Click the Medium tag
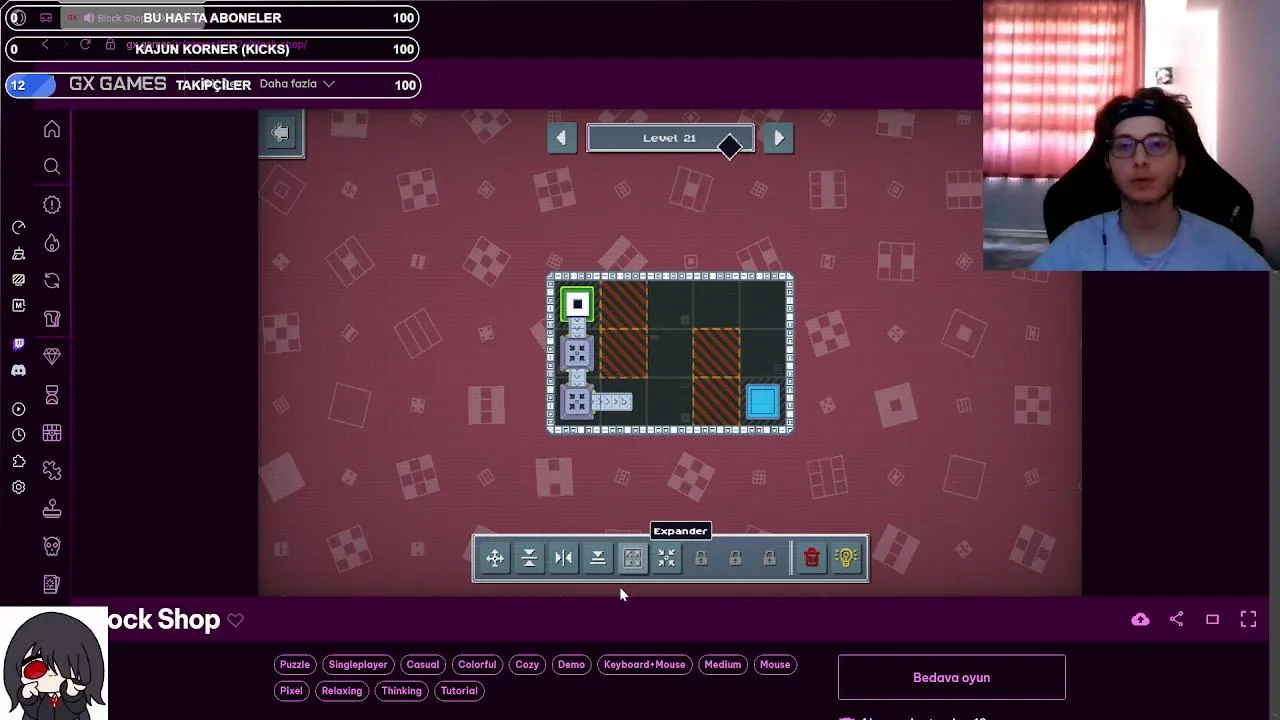 pyautogui.click(x=722, y=664)
